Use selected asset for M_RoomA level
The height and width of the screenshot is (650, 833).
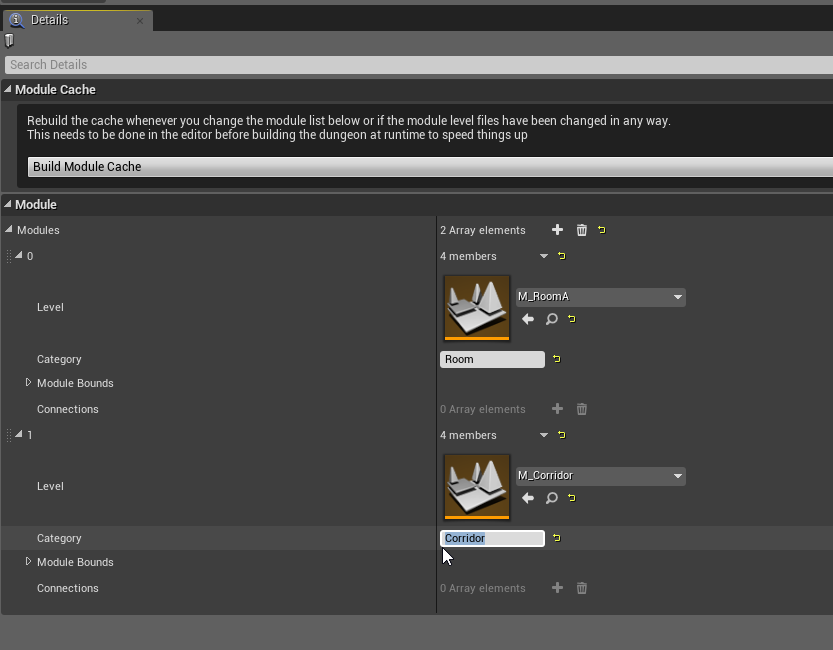click(528, 319)
